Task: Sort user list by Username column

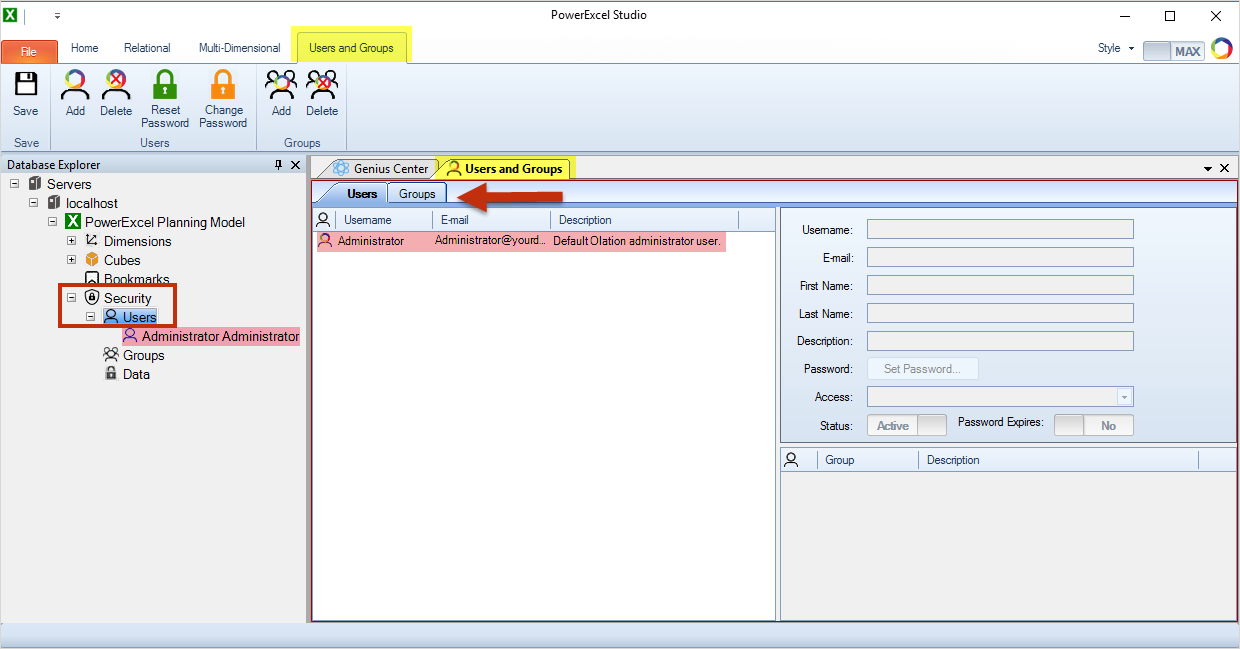Action: 384,220
